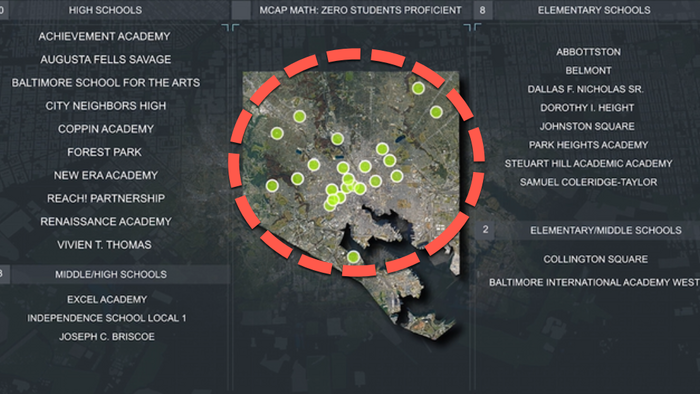Select the High Schools section header
The width and height of the screenshot is (700, 394).
pyautogui.click(x=105, y=10)
